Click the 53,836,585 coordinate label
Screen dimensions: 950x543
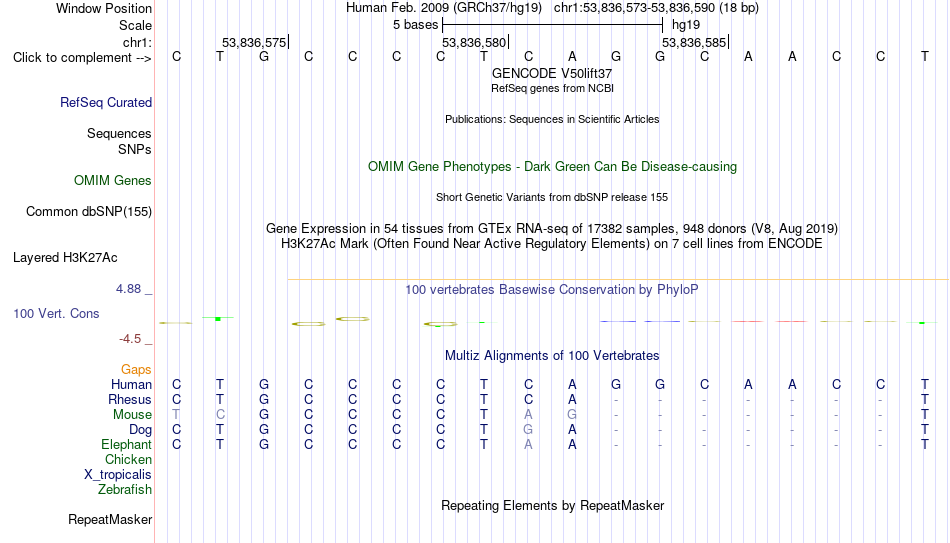click(694, 42)
